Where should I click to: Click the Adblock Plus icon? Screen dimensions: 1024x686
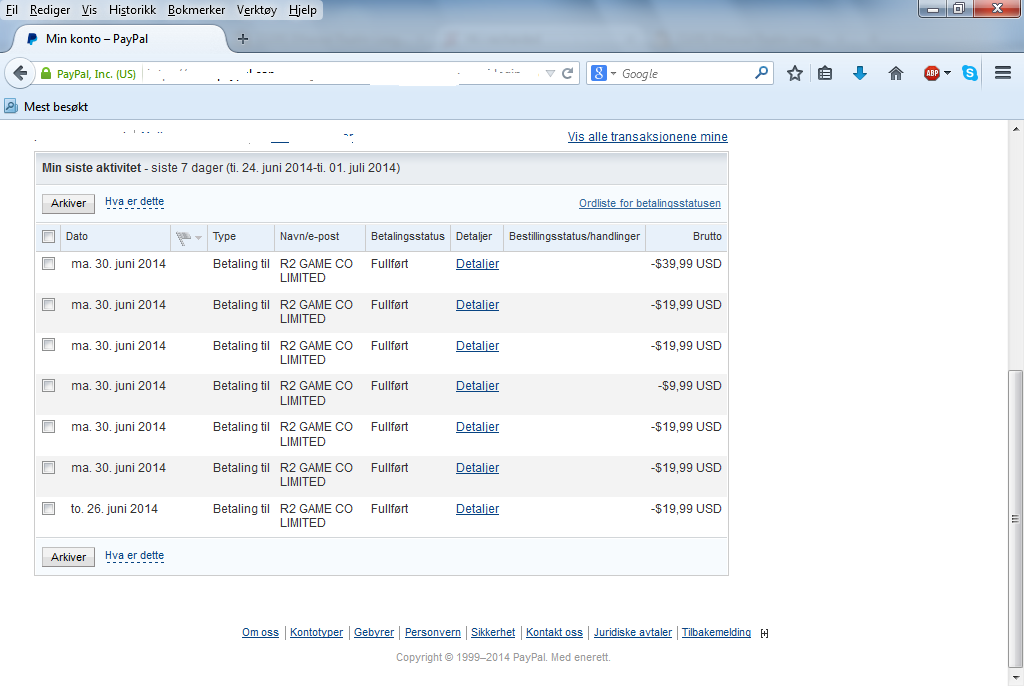931,73
